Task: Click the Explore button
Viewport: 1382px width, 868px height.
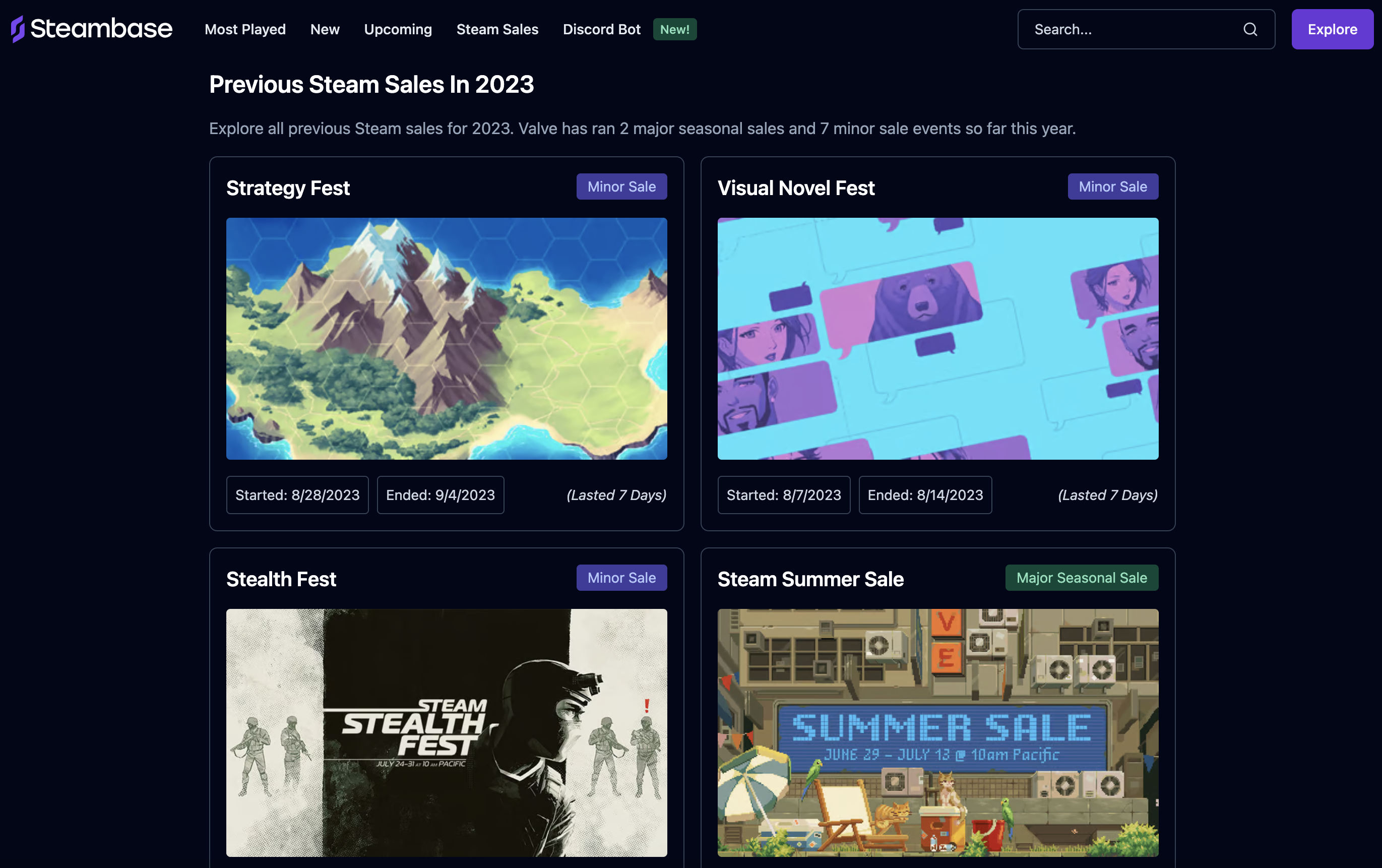Action: coord(1332,29)
